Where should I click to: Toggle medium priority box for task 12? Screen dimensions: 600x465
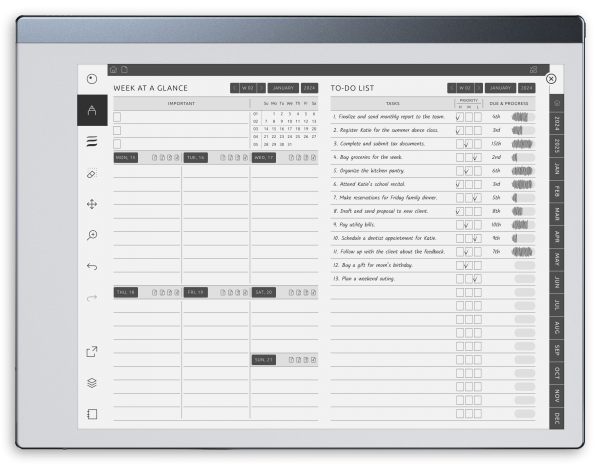pyautogui.click(x=468, y=265)
